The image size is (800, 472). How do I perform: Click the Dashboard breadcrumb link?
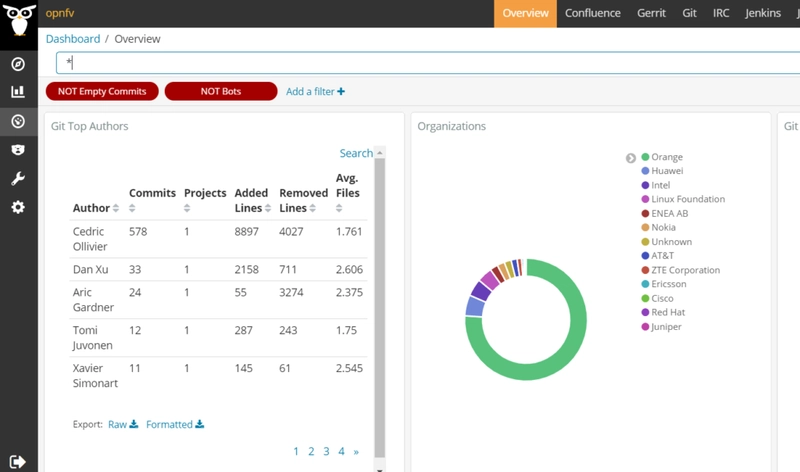click(73, 39)
